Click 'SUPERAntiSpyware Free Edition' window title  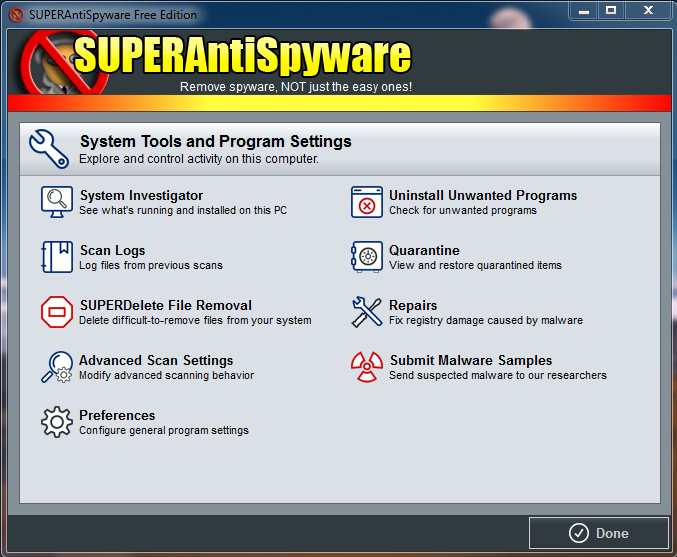113,15
